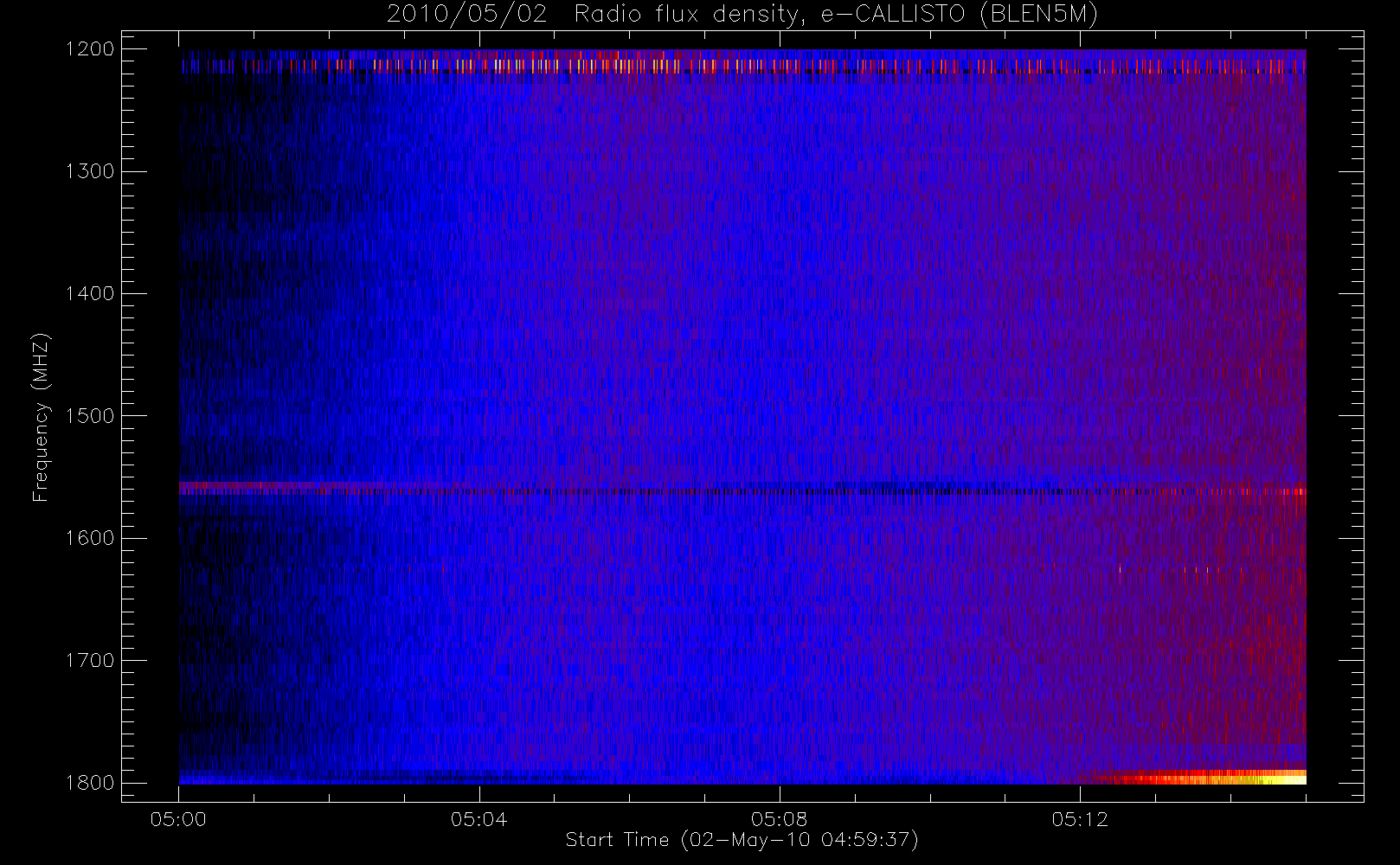Click the 'Start Time (02-May-10 04:59:37)' label
Image resolution: width=1400 pixels, height=865 pixels.
pos(742,840)
